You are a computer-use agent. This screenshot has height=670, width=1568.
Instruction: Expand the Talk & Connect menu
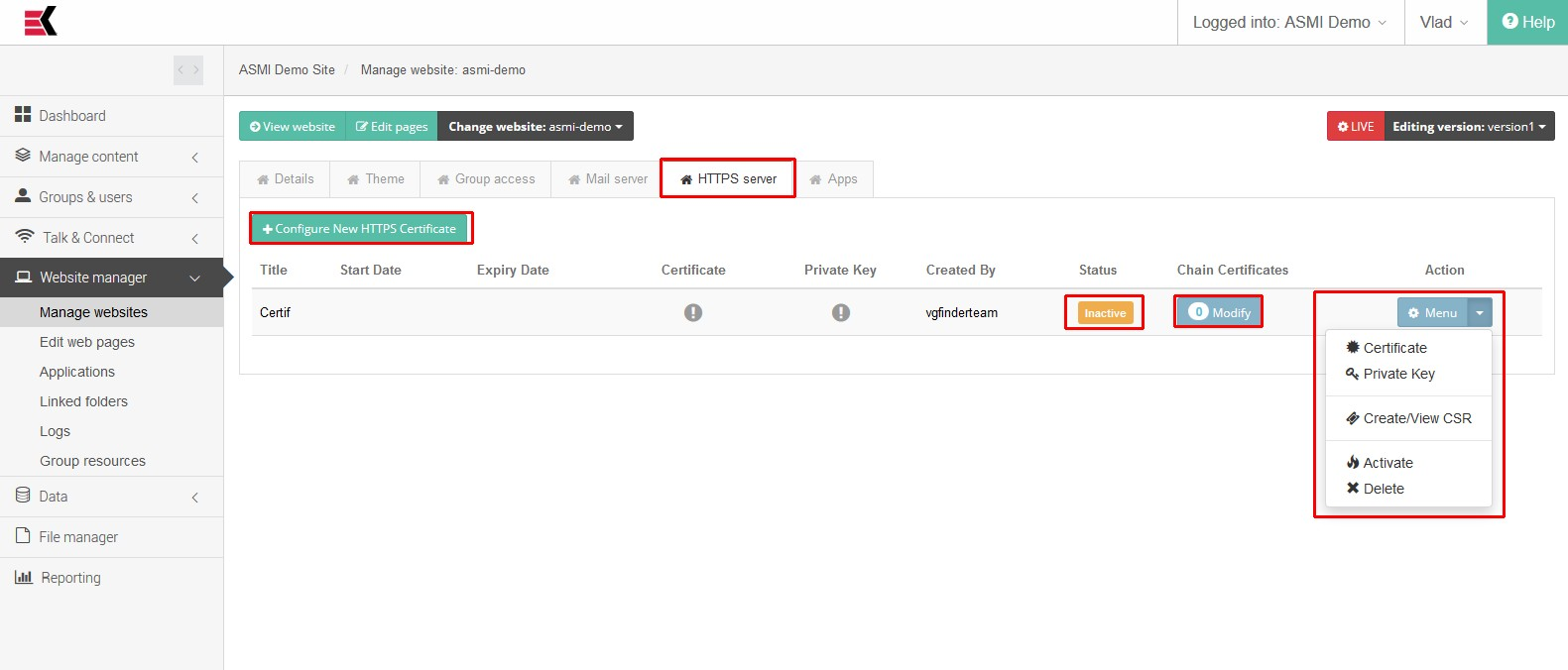[111, 238]
